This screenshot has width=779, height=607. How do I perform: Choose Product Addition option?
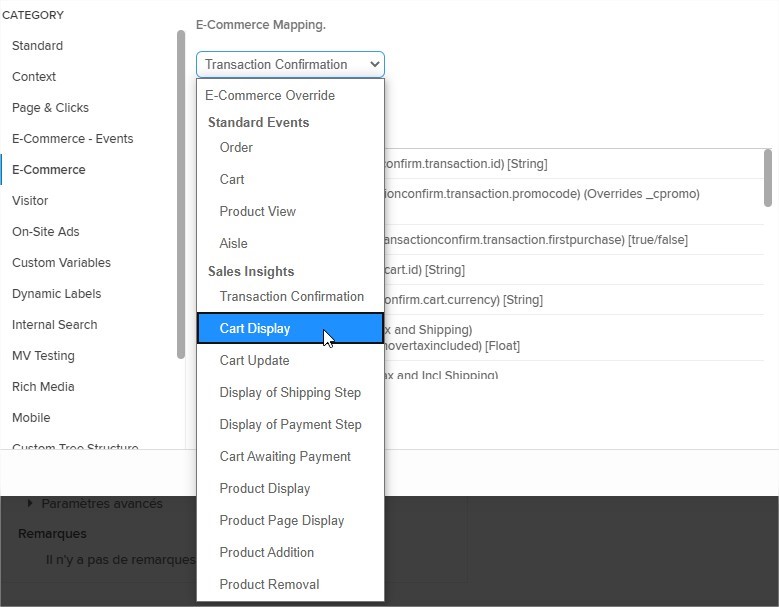coord(266,553)
